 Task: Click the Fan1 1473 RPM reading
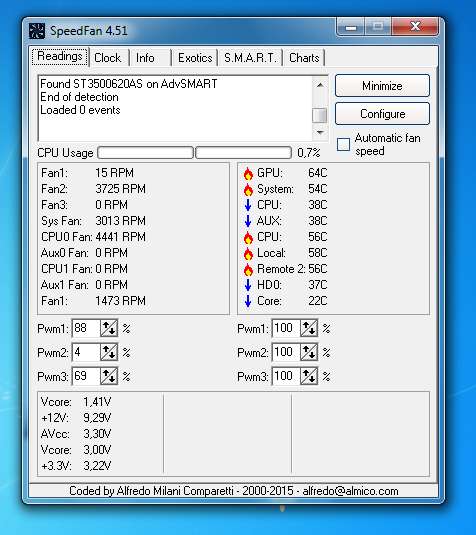93,301
